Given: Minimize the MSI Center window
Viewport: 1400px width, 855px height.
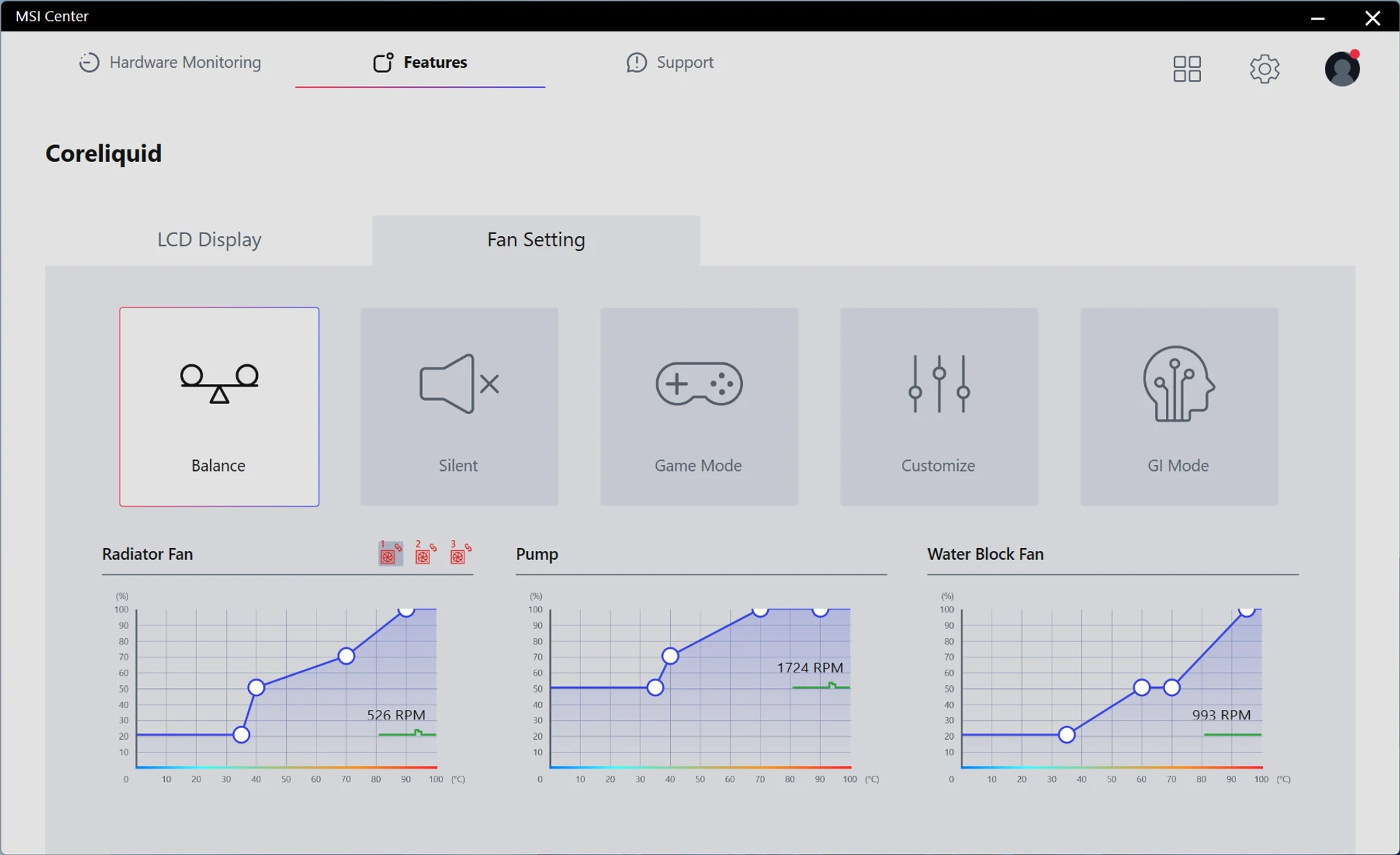Looking at the screenshot, I should 1317,17.
